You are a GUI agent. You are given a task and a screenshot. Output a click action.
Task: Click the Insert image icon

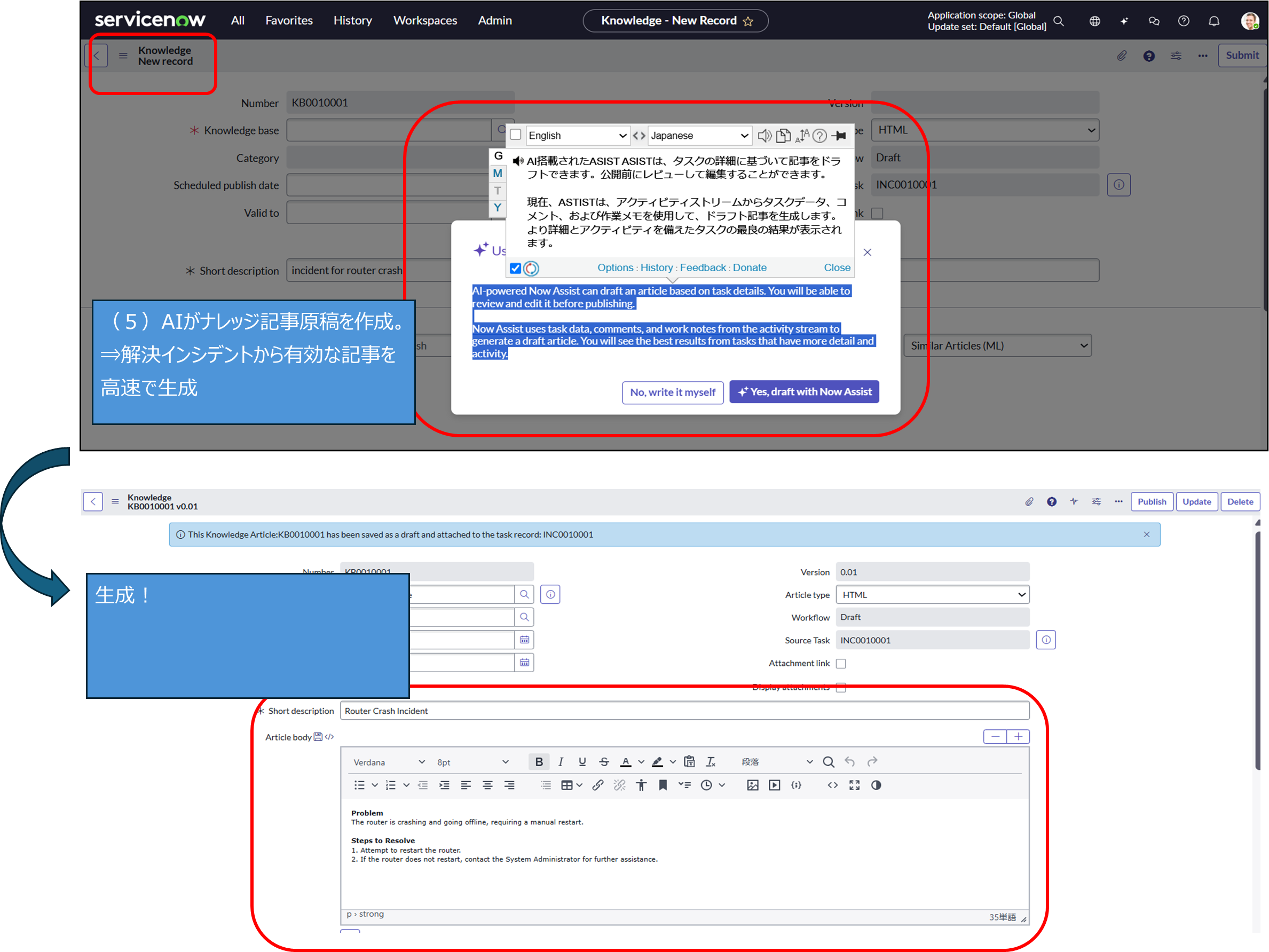tap(753, 785)
